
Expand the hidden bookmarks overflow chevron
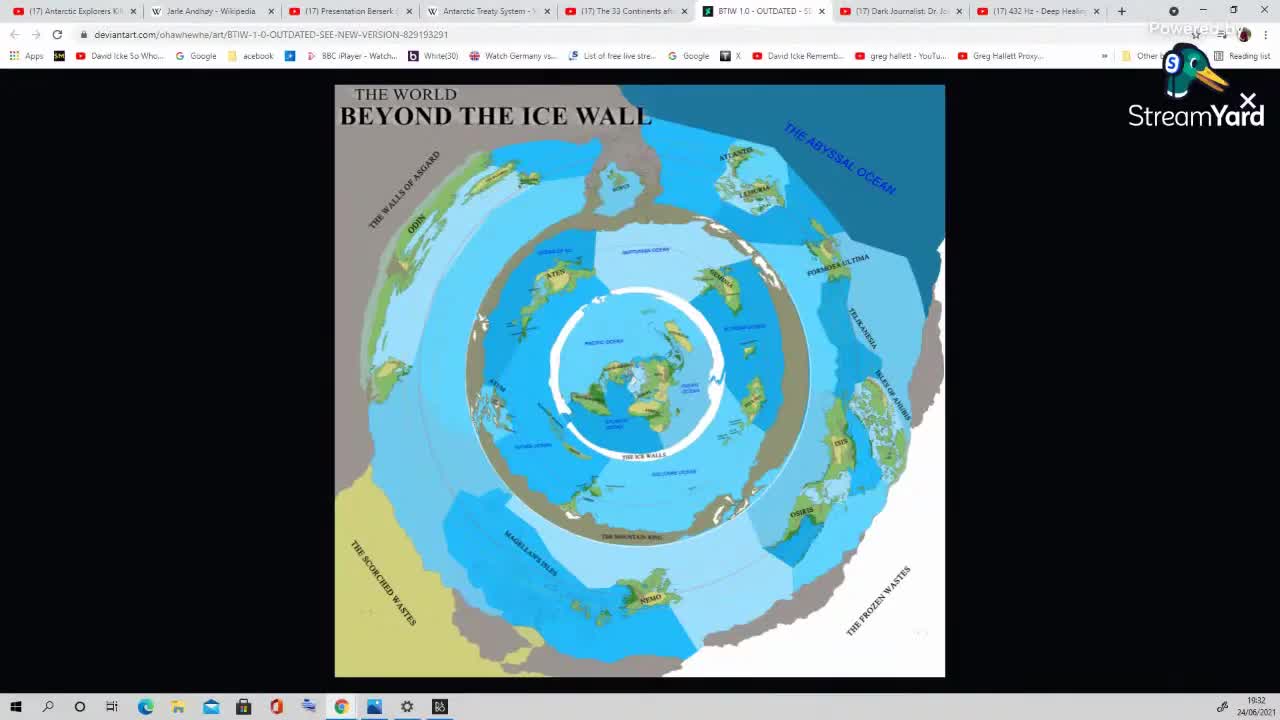pos(1104,56)
